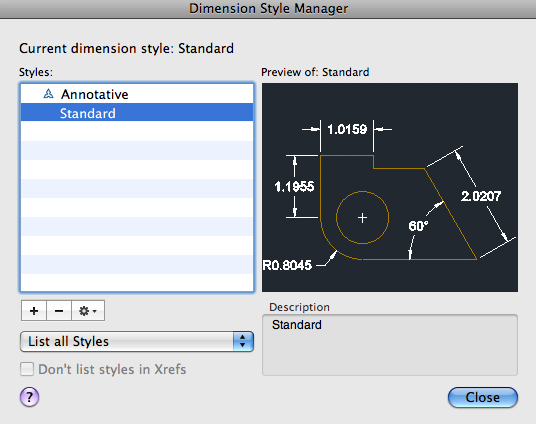Click the plus icon to add a style
The height and width of the screenshot is (424, 536).
coord(34,311)
